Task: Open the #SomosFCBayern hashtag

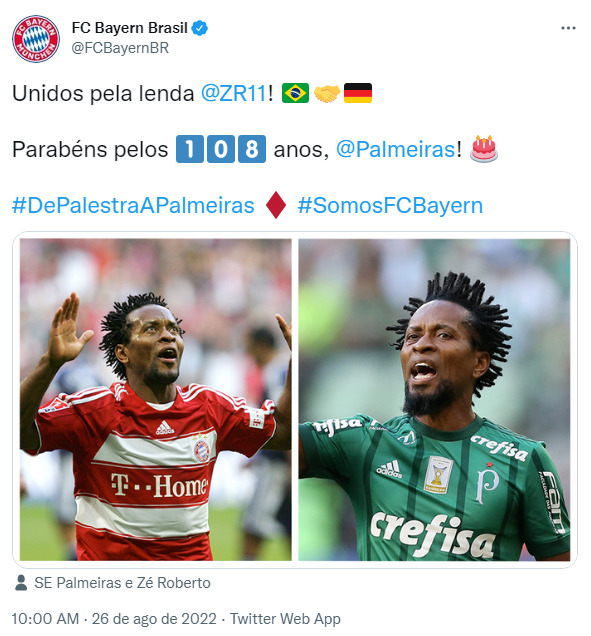Action: tap(390, 205)
